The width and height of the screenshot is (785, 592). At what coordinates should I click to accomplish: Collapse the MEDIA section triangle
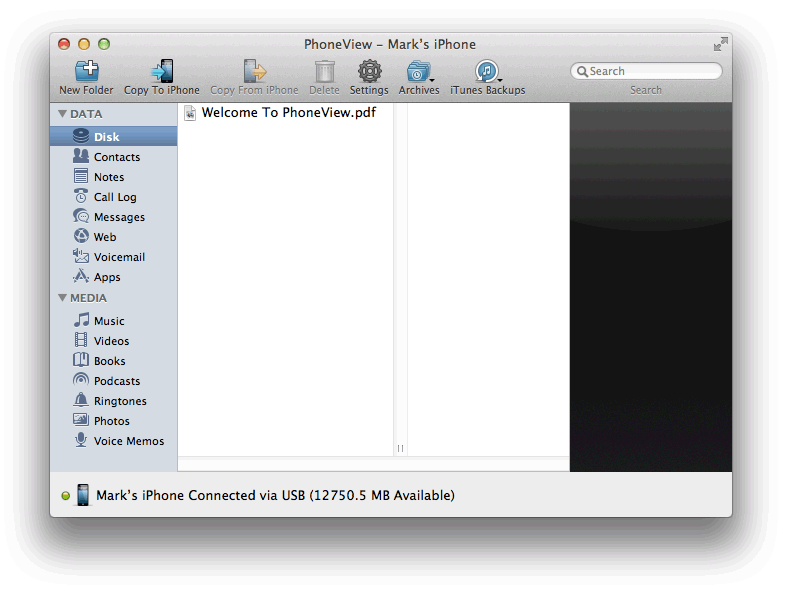pyautogui.click(x=62, y=298)
